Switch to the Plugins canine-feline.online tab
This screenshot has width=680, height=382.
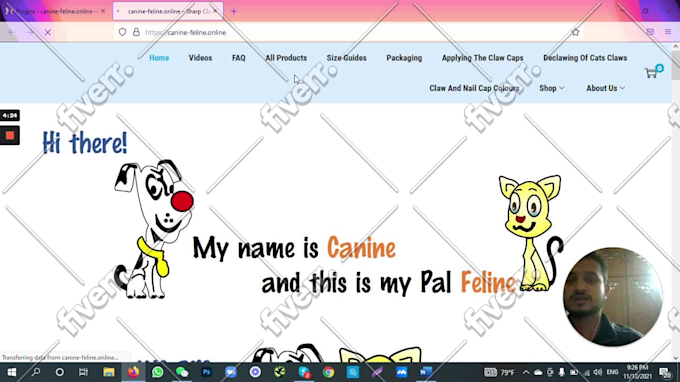pyautogui.click(x=55, y=11)
